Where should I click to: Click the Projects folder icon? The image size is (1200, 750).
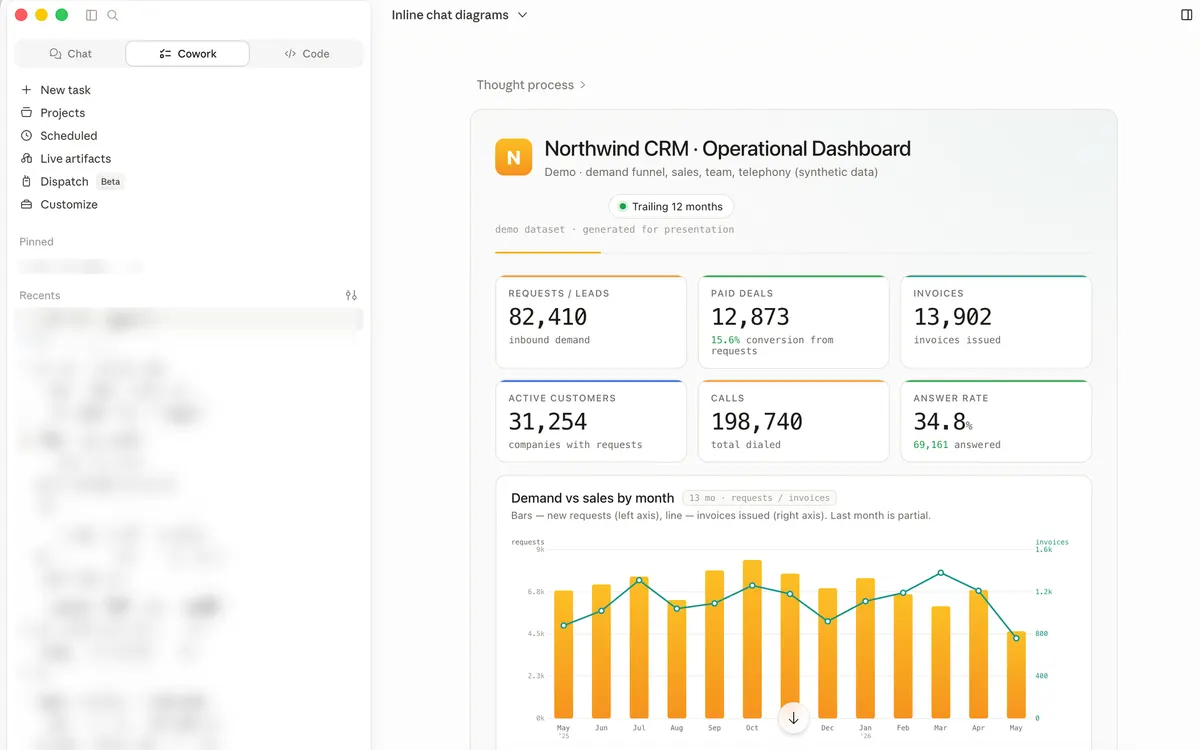pos(26,113)
